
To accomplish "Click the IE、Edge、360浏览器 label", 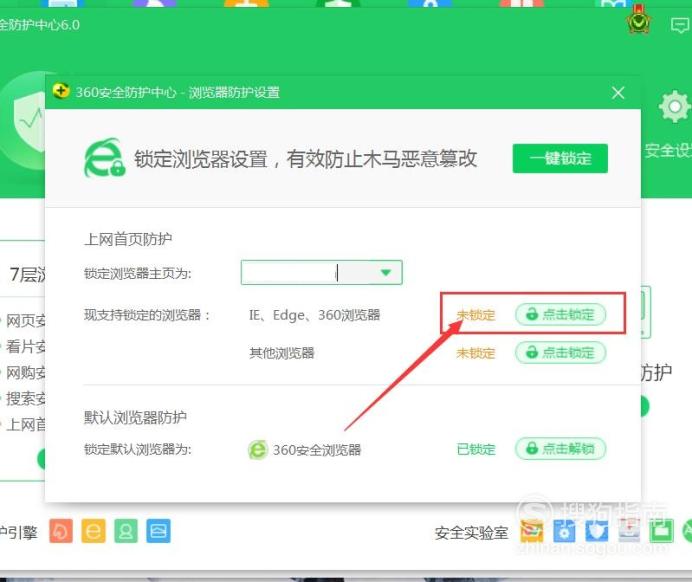I will click(315, 315).
